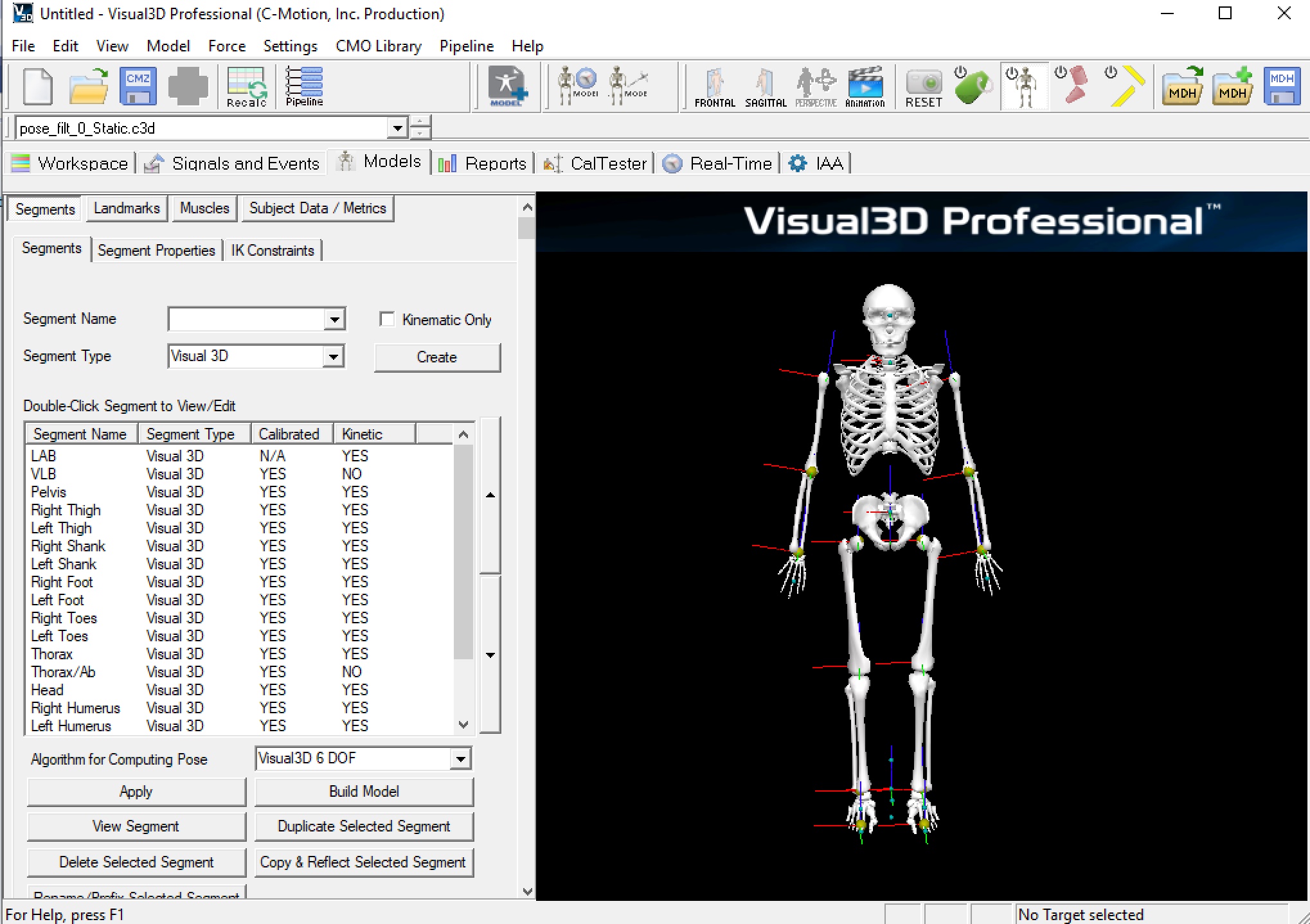Click the Calibrated column header
Screen dimensions: 1310x924
292,434
